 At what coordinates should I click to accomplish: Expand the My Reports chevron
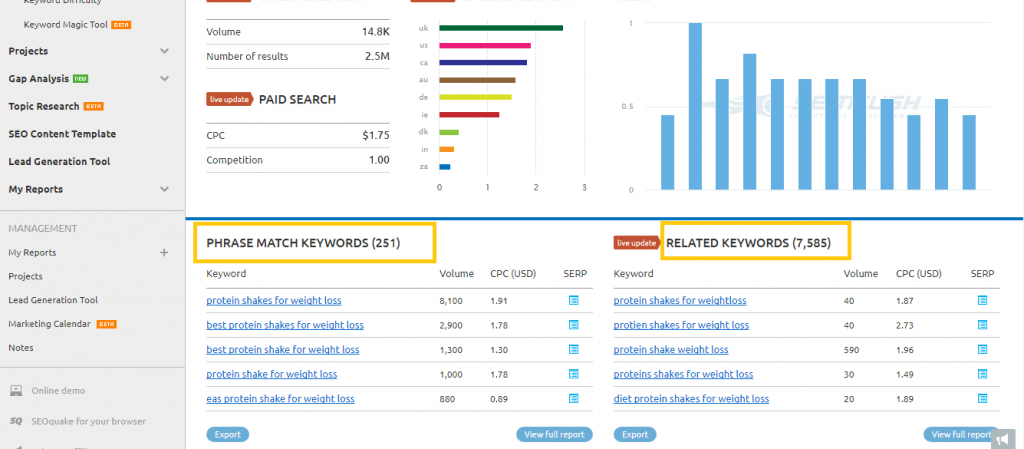pos(165,189)
